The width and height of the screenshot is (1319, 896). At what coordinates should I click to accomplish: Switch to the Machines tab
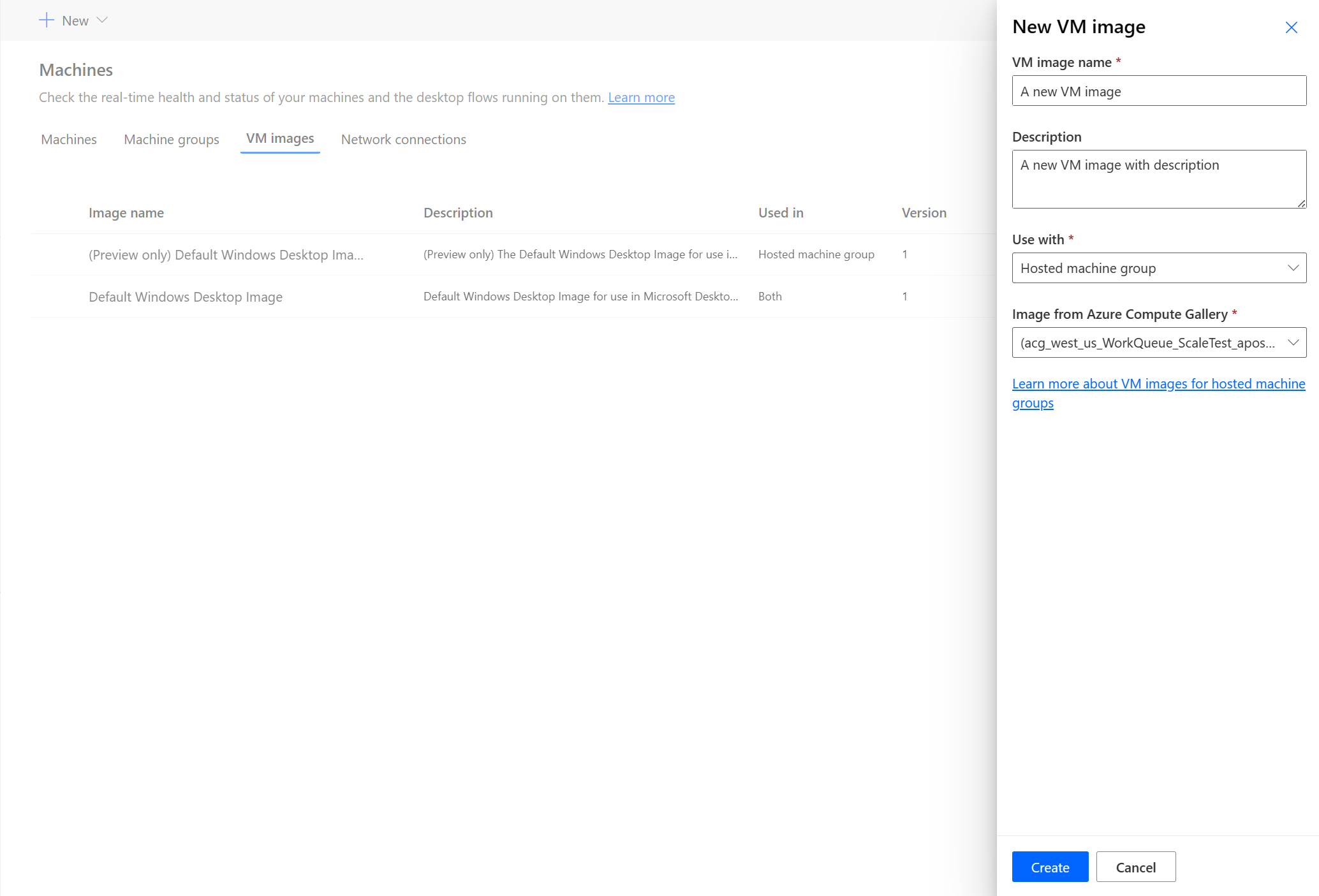68,139
